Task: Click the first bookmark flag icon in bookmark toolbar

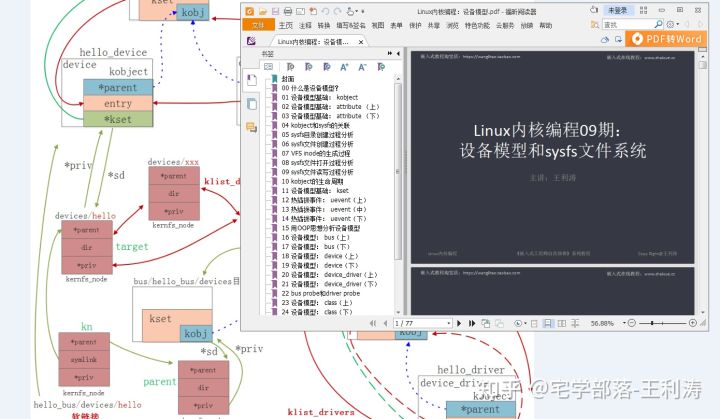Action: tap(290, 67)
